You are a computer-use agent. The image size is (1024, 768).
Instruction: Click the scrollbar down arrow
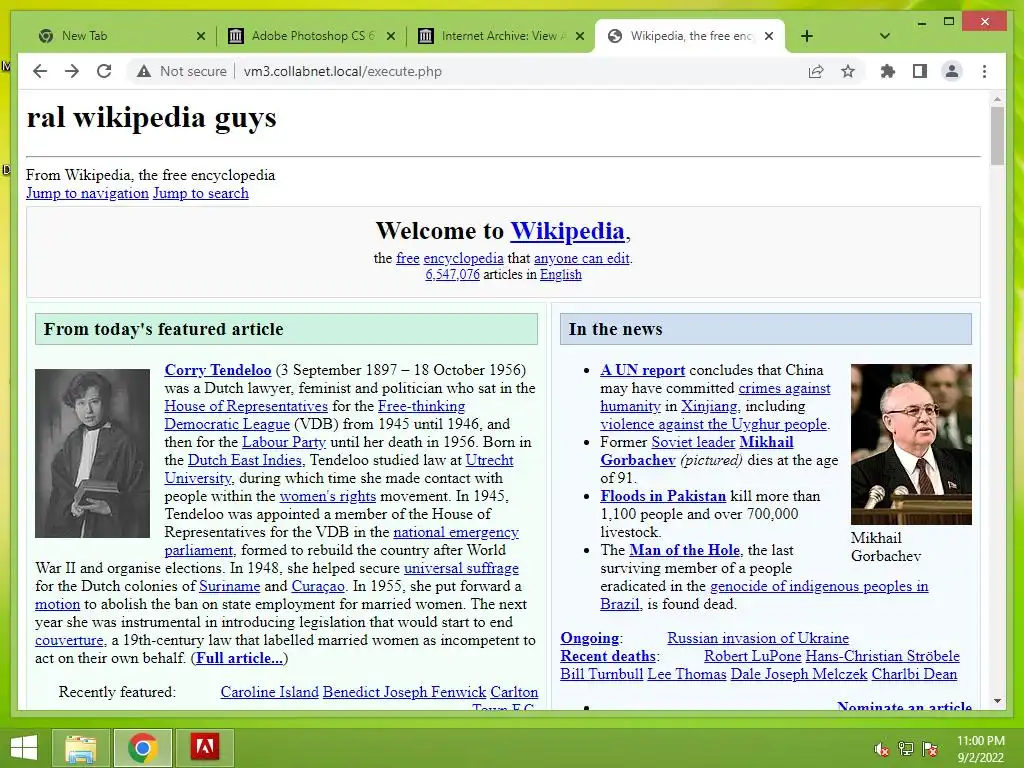click(x=997, y=701)
